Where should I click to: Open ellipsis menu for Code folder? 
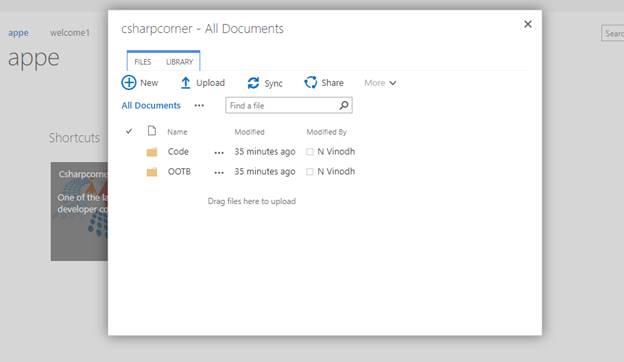[219, 153]
